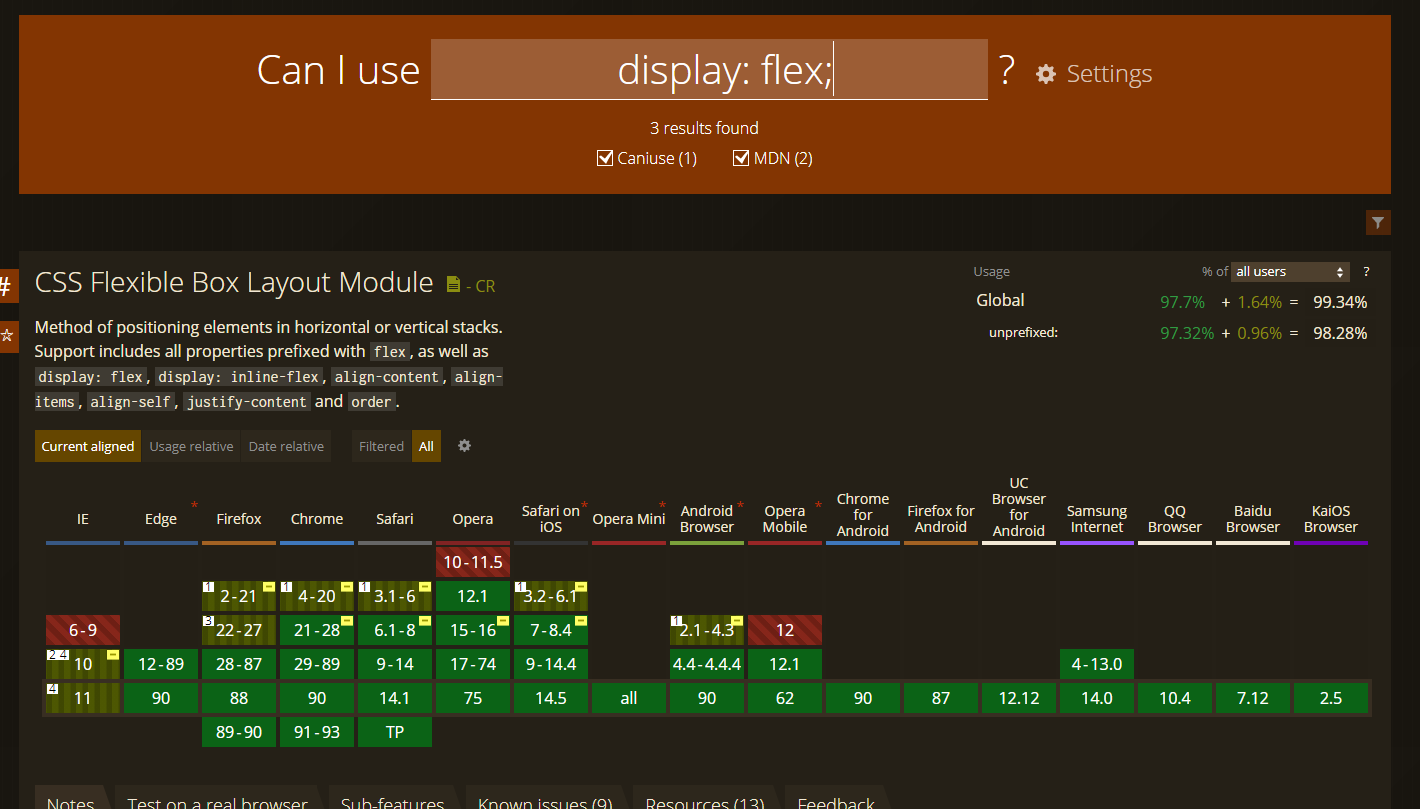1420x809 pixels.
Task: Click the QQ Browser 10.4 cell
Action: click(1175, 698)
